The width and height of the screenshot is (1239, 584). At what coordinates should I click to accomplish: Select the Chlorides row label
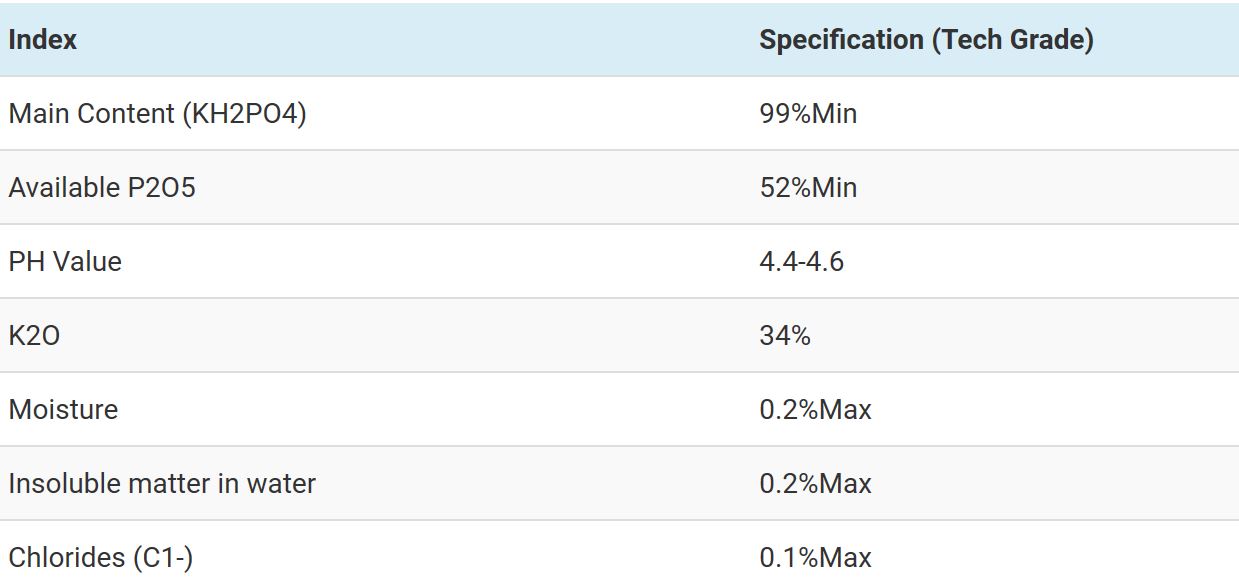pyautogui.click(x=66, y=558)
